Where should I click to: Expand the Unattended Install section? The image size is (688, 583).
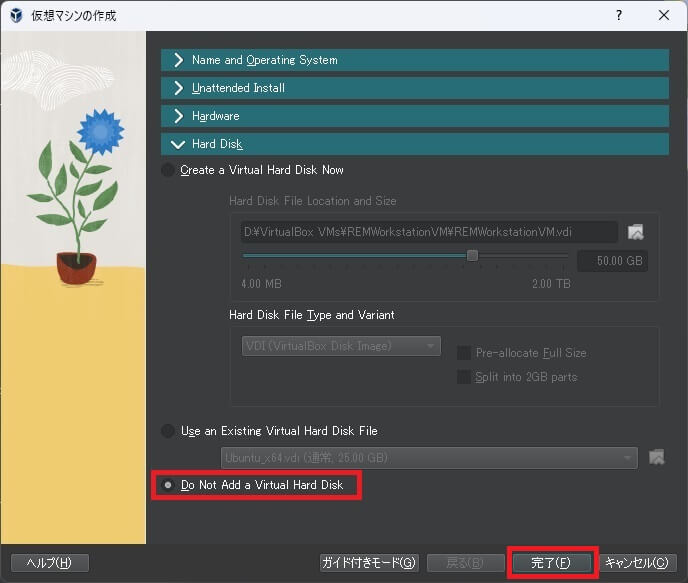pyautogui.click(x=415, y=88)
